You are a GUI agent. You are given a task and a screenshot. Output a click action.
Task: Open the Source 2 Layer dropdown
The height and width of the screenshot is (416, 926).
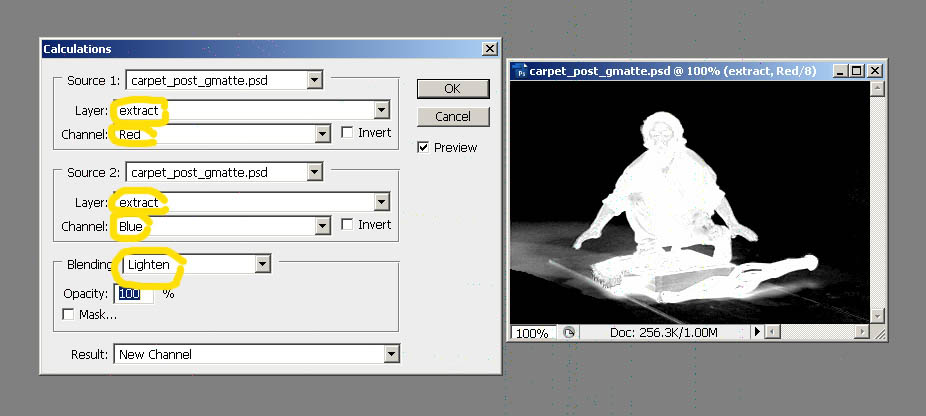[382, 202]
